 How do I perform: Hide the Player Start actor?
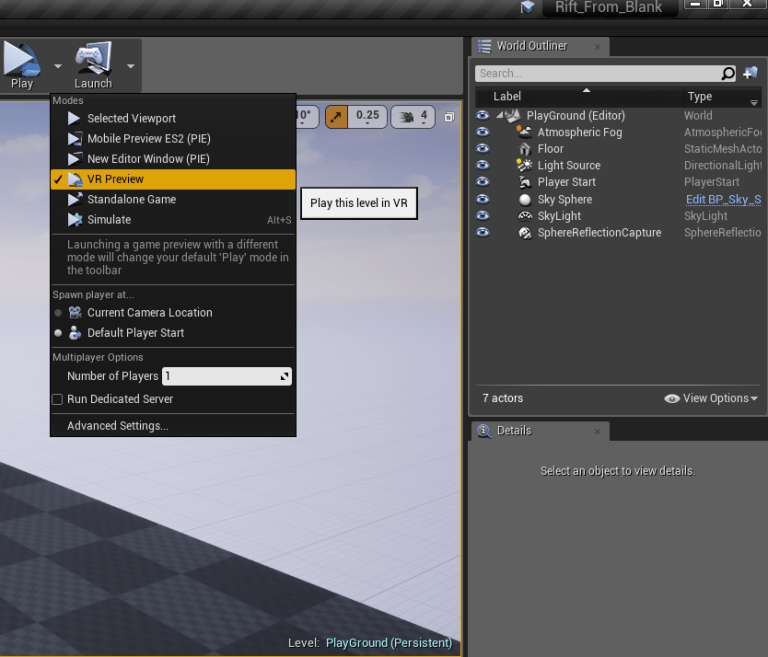[x=482, y=182]
